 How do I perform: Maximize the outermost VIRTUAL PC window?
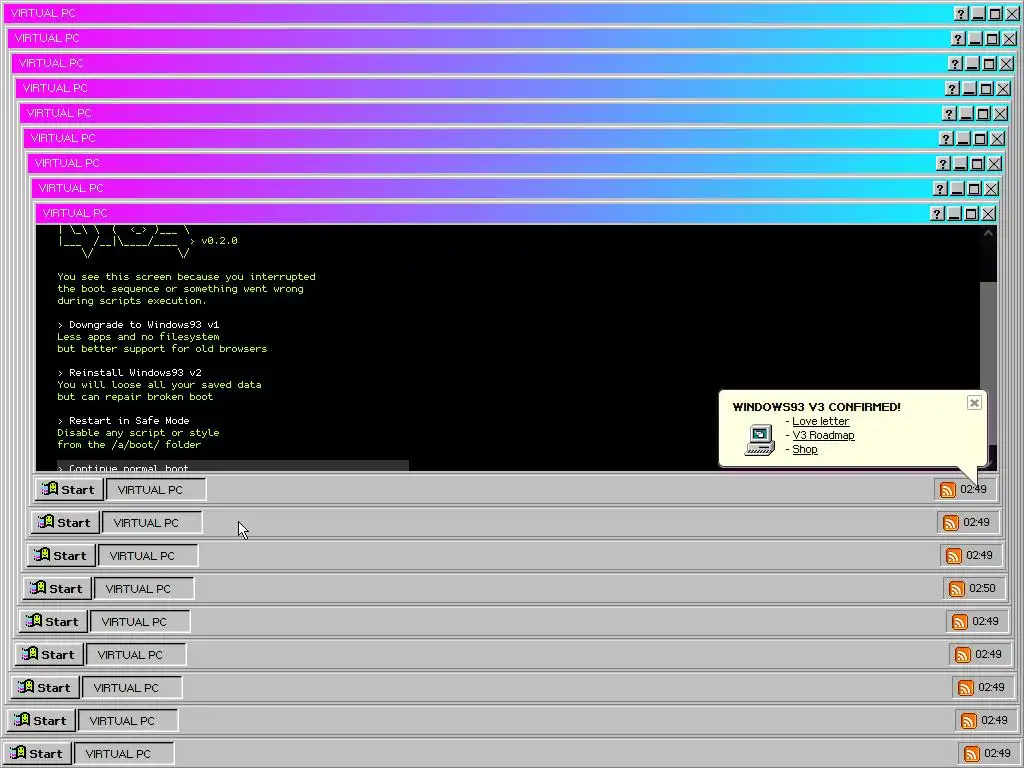pyautogui.click(x=995, y=14)
